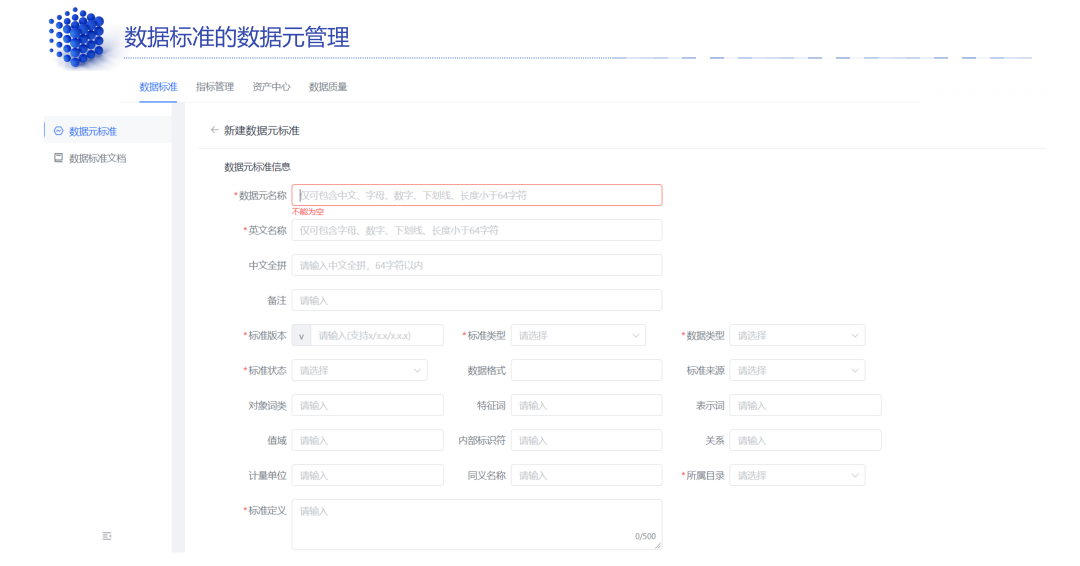Screen dimensions: 1080x566
Task: Click the 表示词 input field
Action: coord(805,406)
